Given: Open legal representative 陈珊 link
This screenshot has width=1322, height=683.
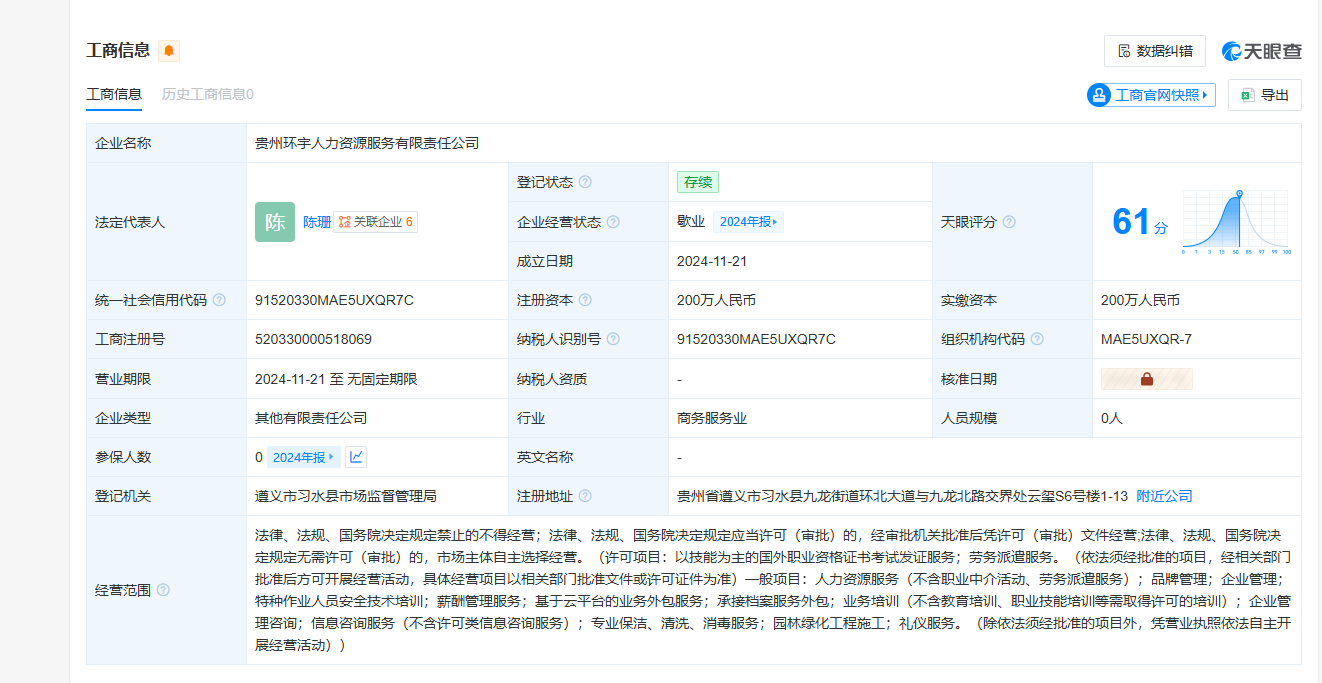Looking at the screenshot, I should [317, 222].
